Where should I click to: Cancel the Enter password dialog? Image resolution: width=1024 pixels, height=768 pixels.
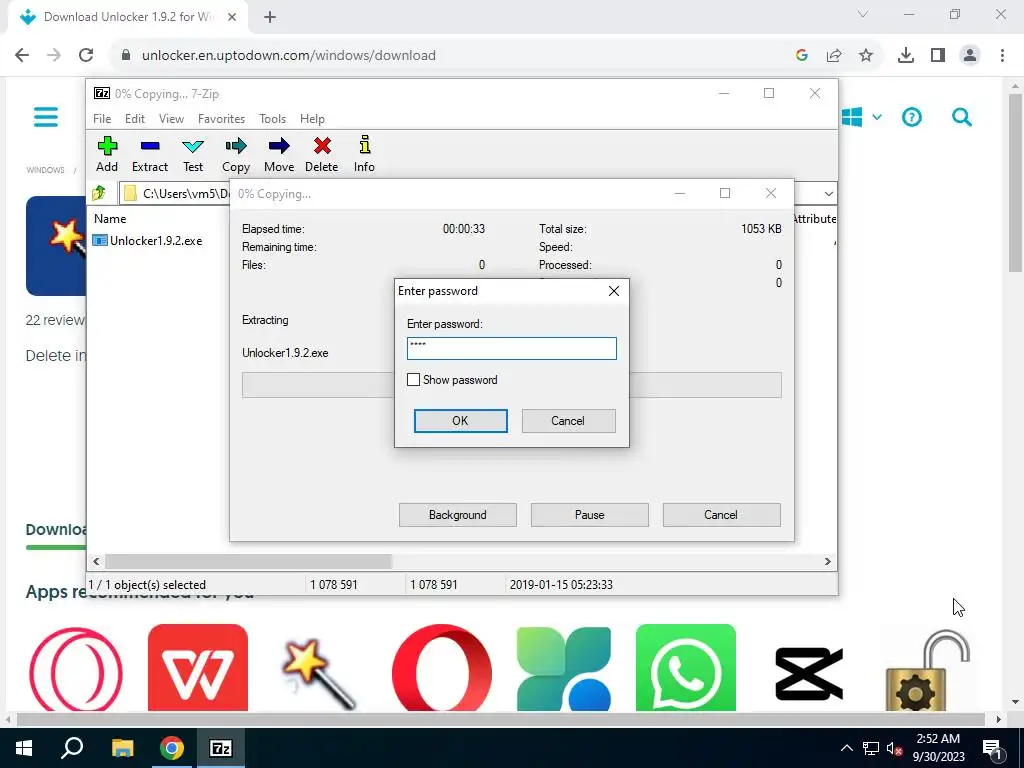click(x=568, y=421)
